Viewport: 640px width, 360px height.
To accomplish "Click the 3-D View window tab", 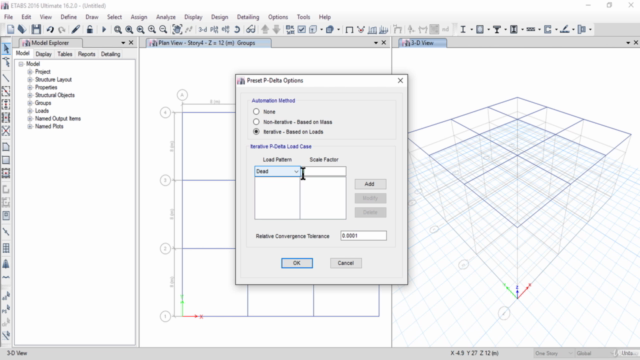I will point(422,43).
